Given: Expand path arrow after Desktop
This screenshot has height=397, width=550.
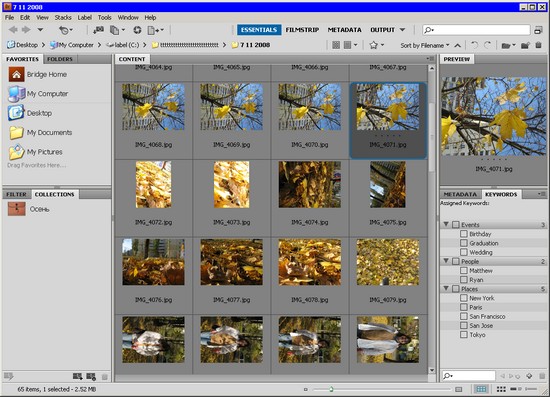Looking at the screenshot, I should coord(43,45).
